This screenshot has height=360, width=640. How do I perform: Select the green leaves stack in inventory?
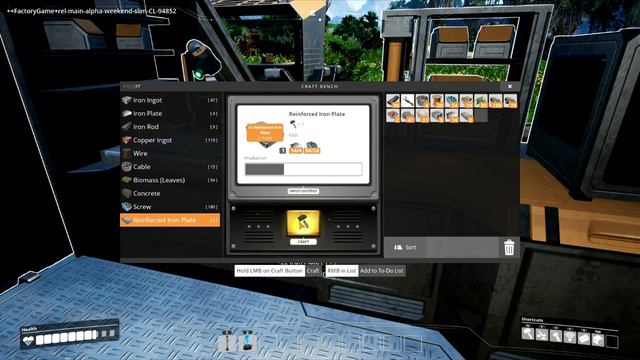tap(481, 101)
